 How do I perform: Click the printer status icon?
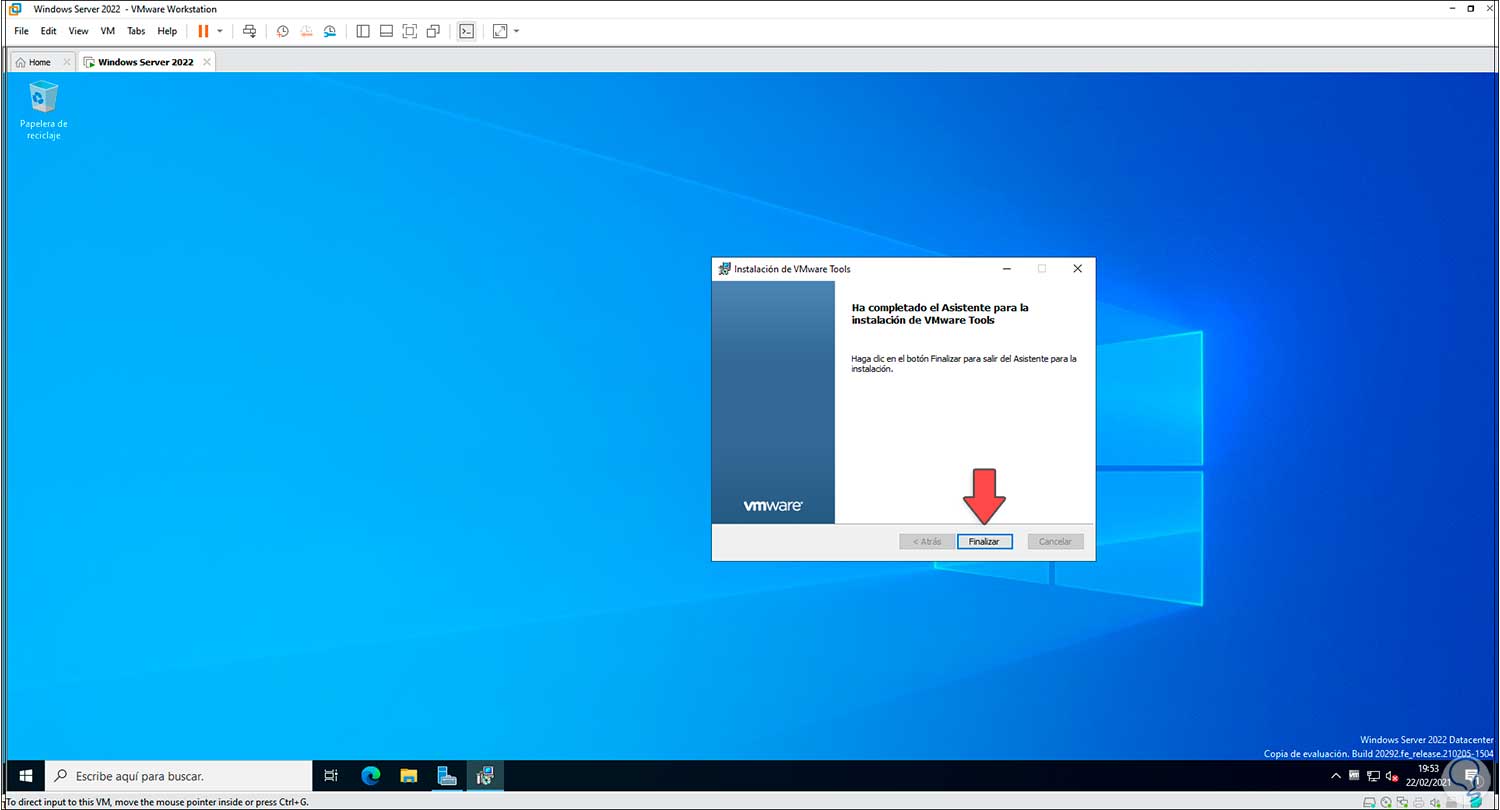pyautogui.click(x=1420, y=802)
